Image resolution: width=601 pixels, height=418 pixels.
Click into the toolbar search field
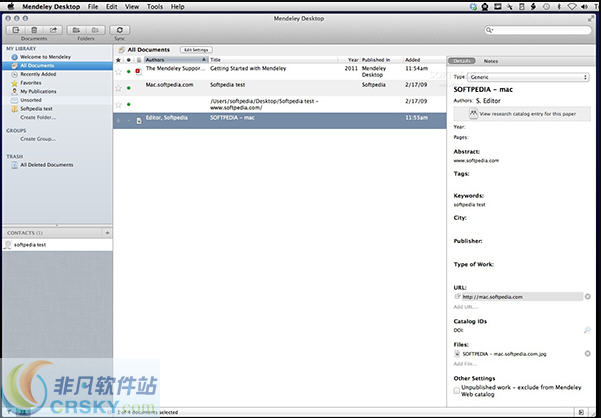538,30
